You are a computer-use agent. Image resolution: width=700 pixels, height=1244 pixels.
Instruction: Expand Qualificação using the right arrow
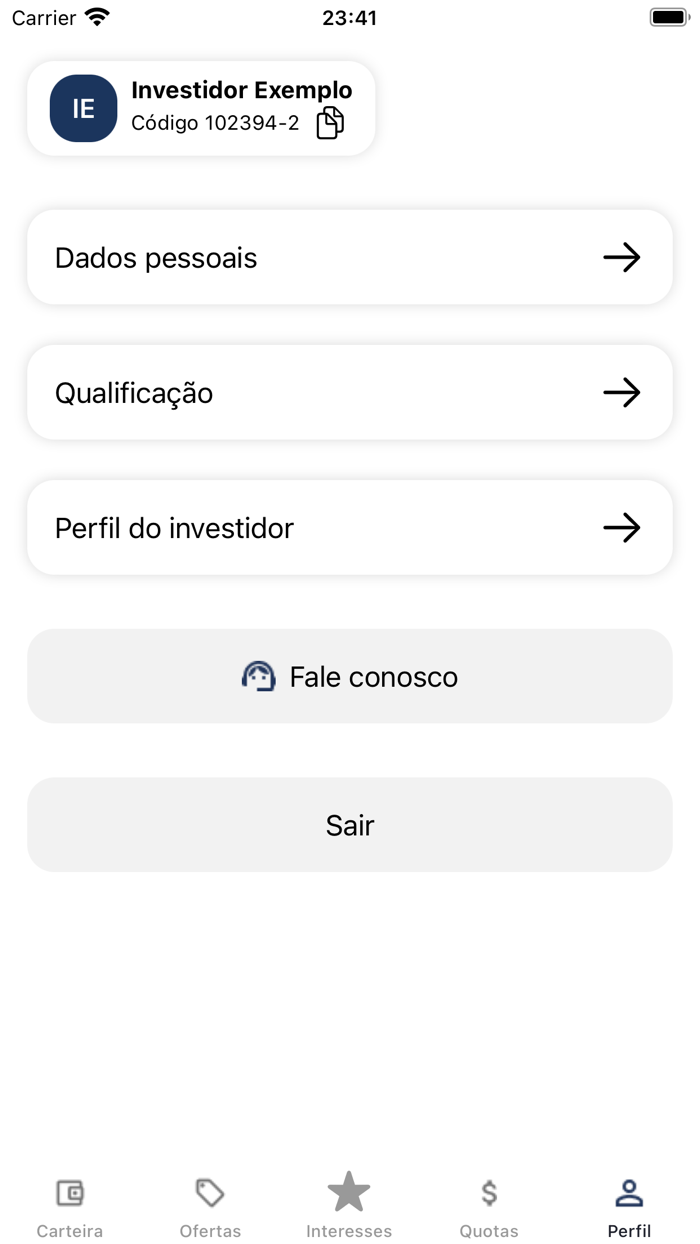(x=622, y=392)
